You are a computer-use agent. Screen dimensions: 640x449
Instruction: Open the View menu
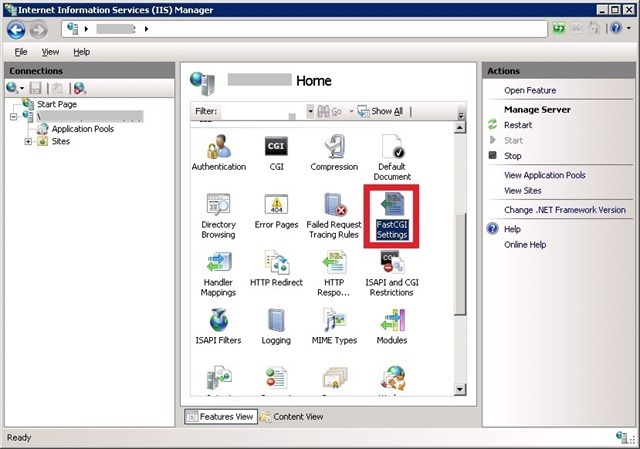50,52
